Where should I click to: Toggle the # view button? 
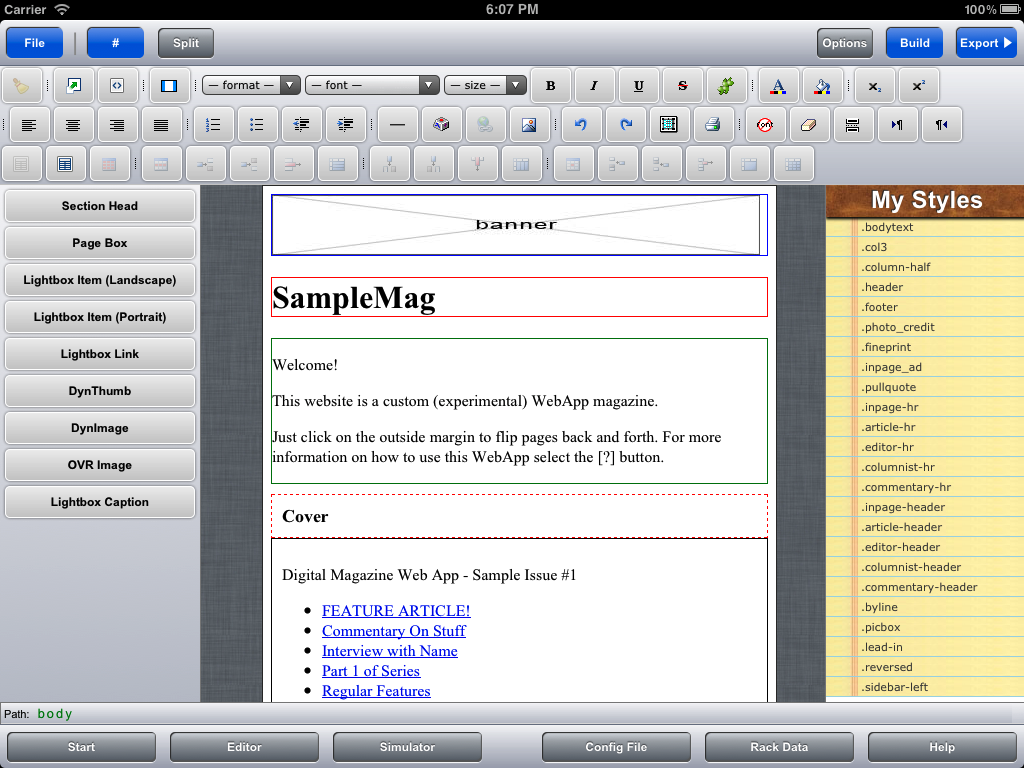(115, 43)
